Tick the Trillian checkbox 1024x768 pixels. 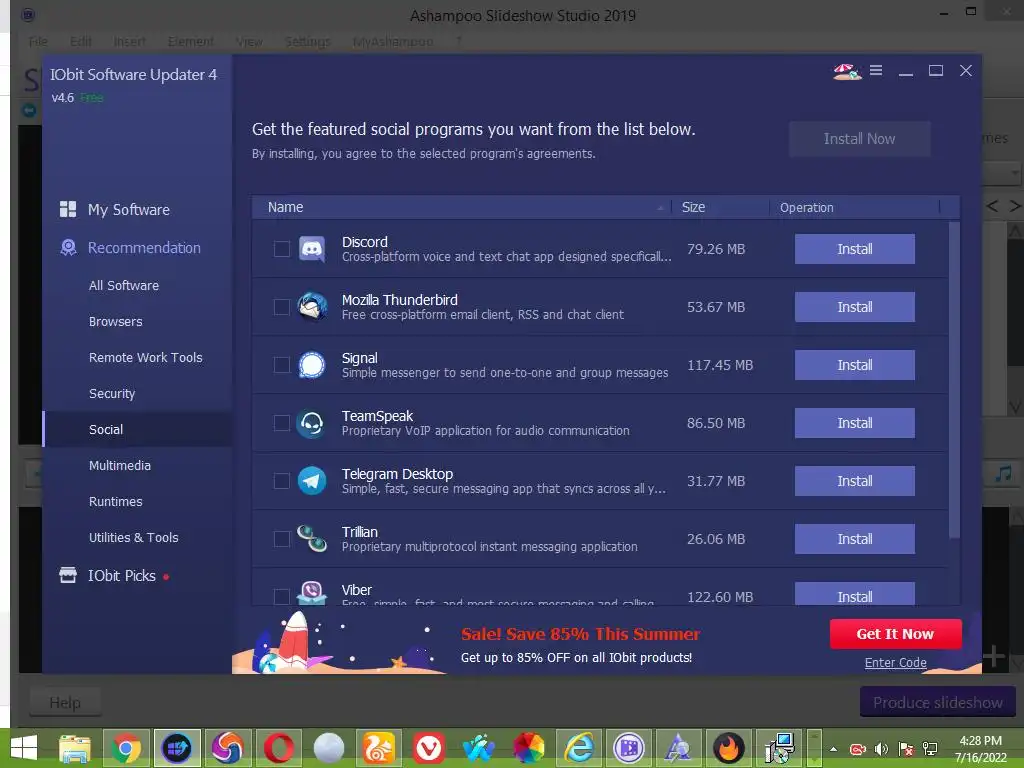point(281,539)
